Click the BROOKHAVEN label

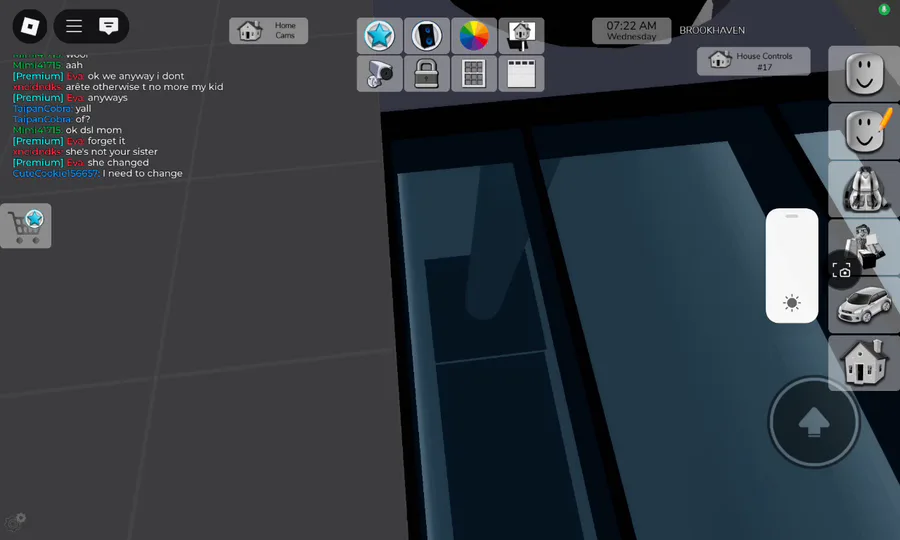(712, 30)
